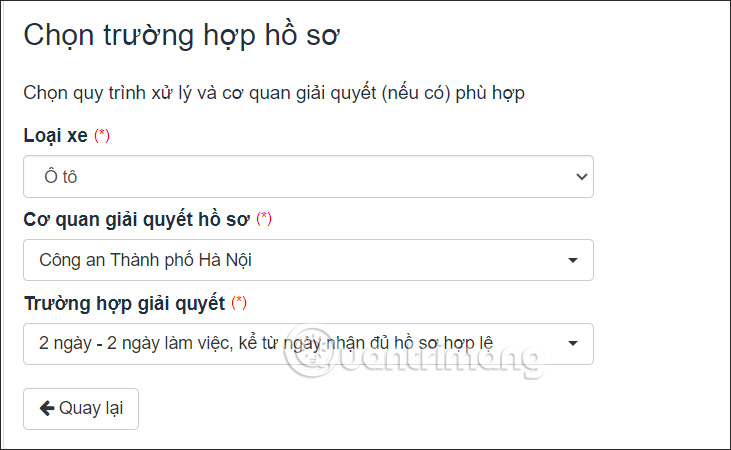Viewport: 731px width, 450px height.
Task: Click the Cơ quan giải quyết hồ sơ label
Action: point(137,219)
